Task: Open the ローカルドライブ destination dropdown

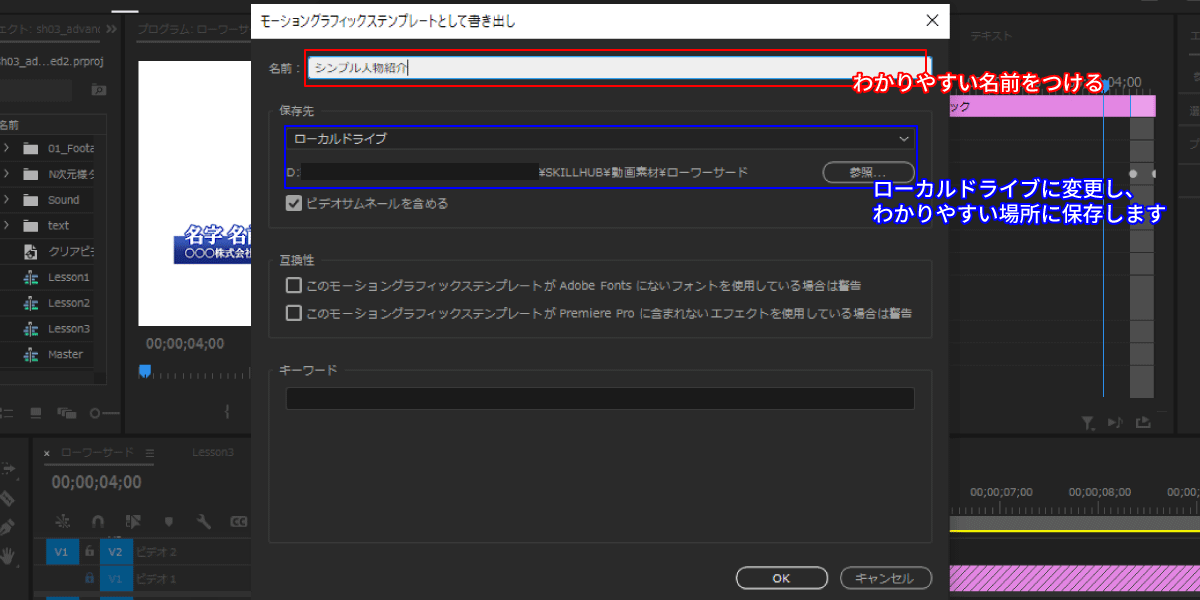Action: (600, 139)
